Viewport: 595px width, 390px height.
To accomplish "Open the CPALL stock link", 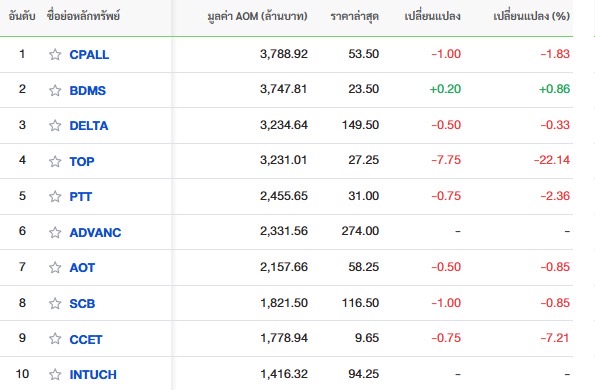I will (x=89, y=55).
